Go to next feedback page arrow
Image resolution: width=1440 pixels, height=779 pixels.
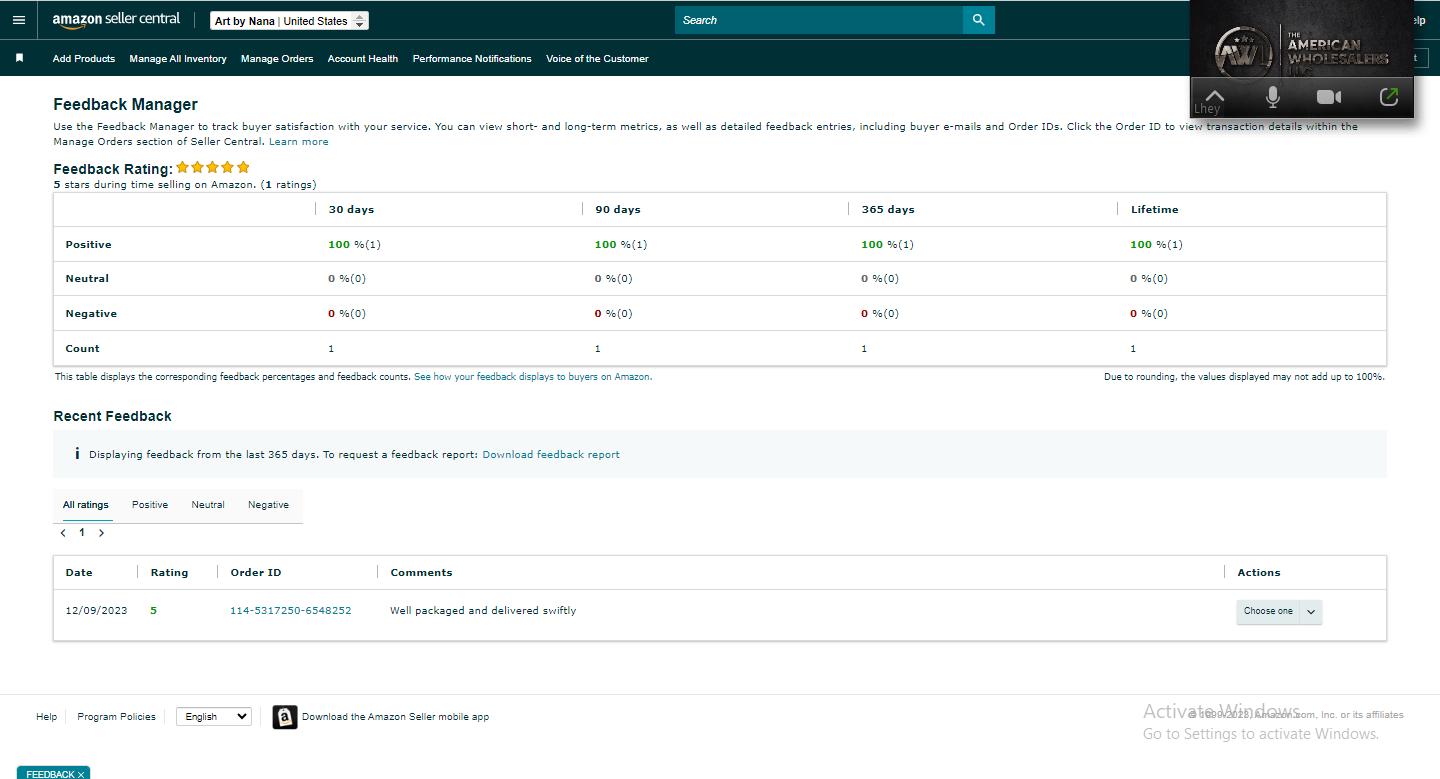tap(101, 533)
